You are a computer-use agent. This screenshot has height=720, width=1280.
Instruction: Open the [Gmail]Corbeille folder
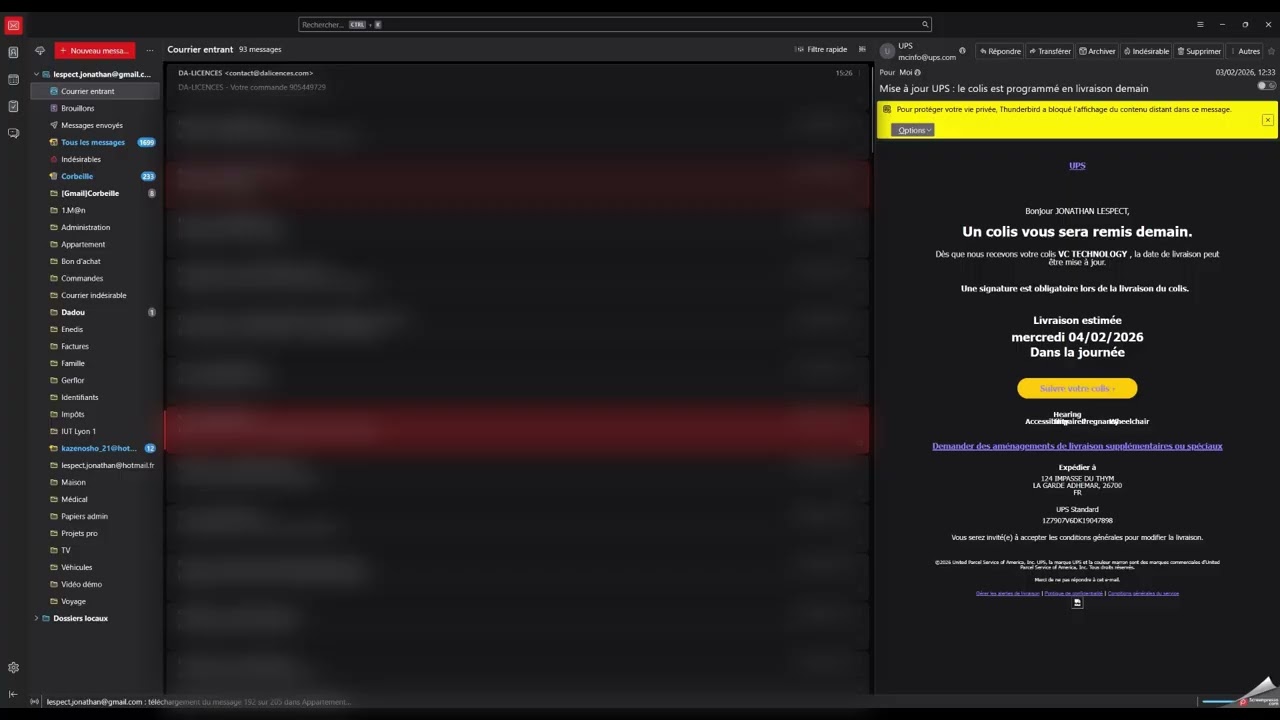coord(95,193)
